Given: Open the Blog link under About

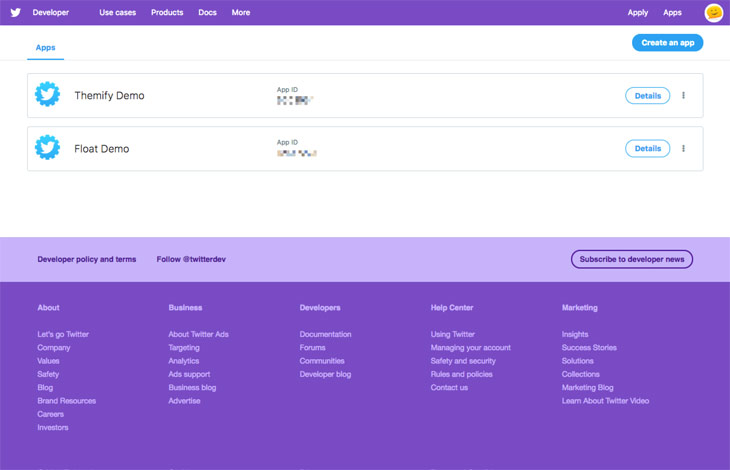Looking at the screenshot, I should click(x=45, y=387).
